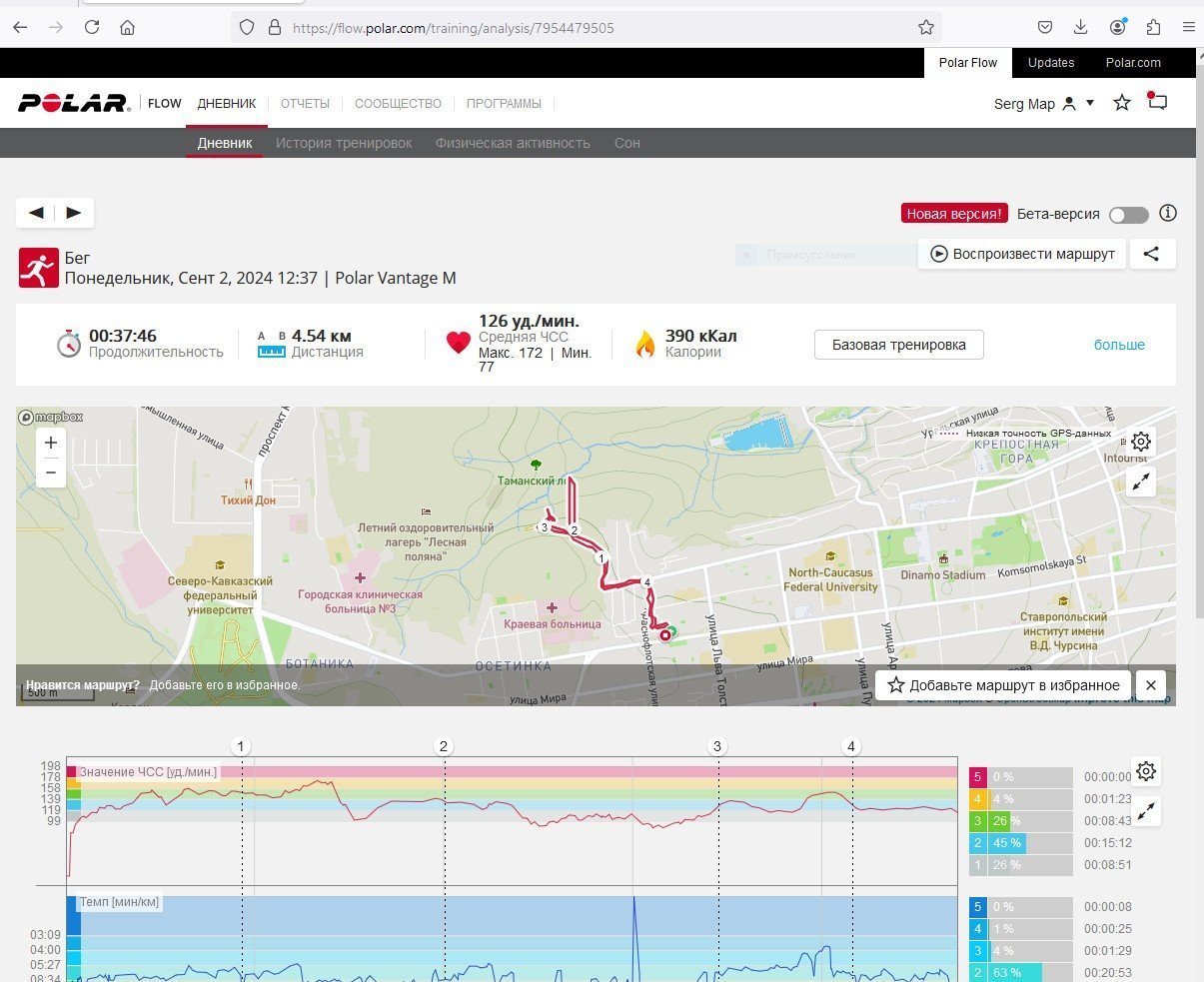Click lap marker 1 on the chart

(241, 746)
